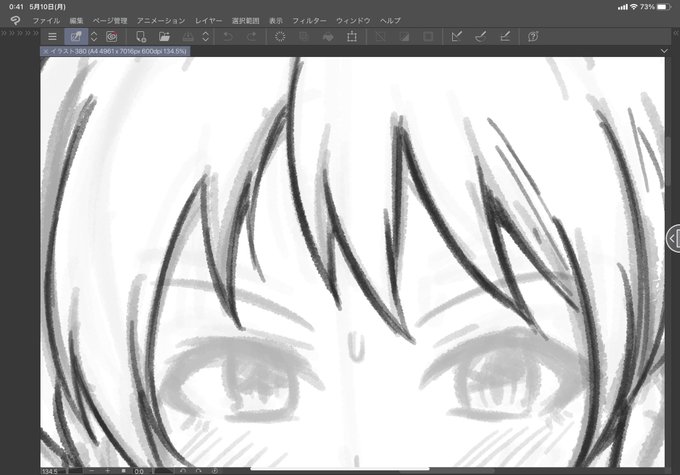680x475 pixels.
Task: Toggle snap to grid icon
Action: click(505, 37)
